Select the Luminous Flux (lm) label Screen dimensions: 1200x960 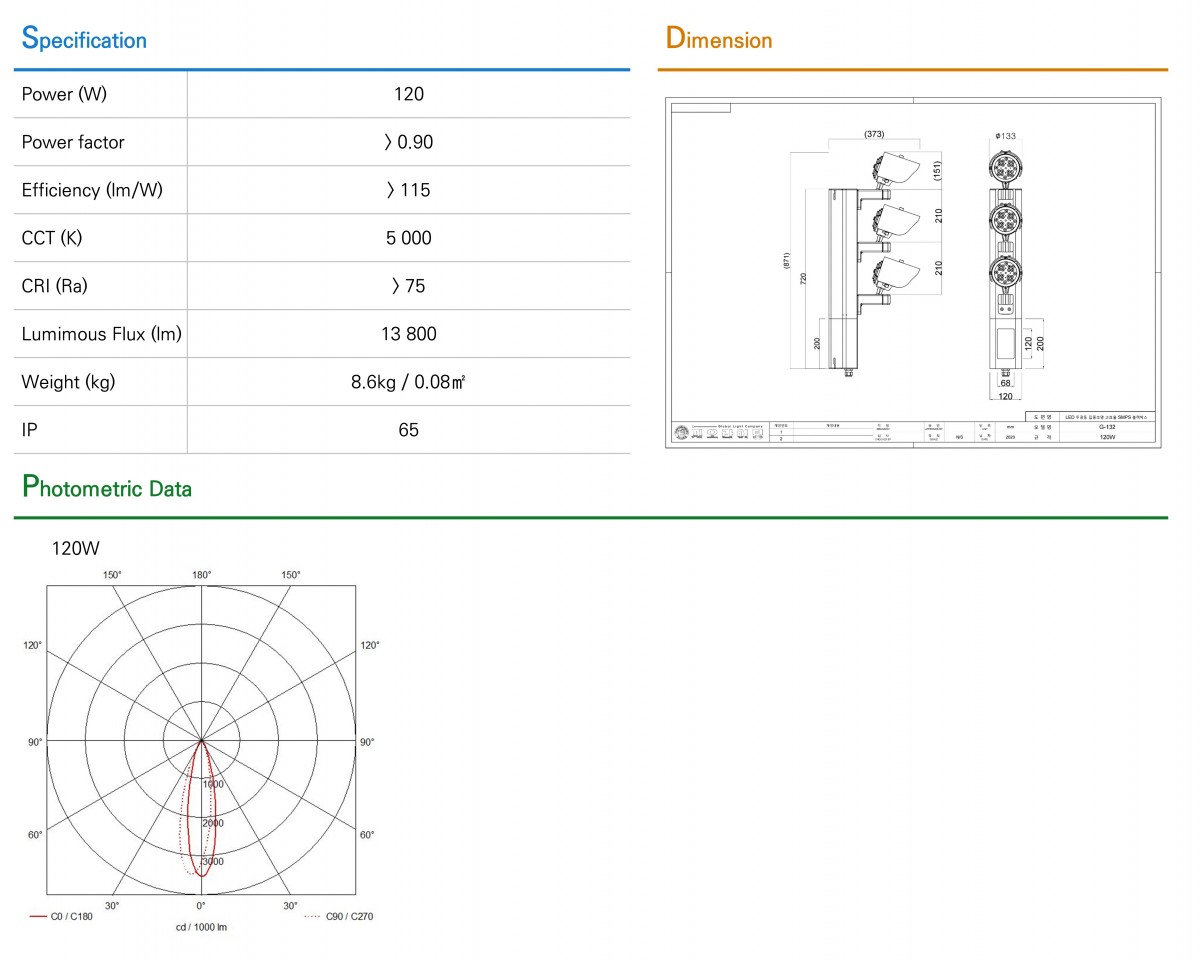click(x=102, y=334)
